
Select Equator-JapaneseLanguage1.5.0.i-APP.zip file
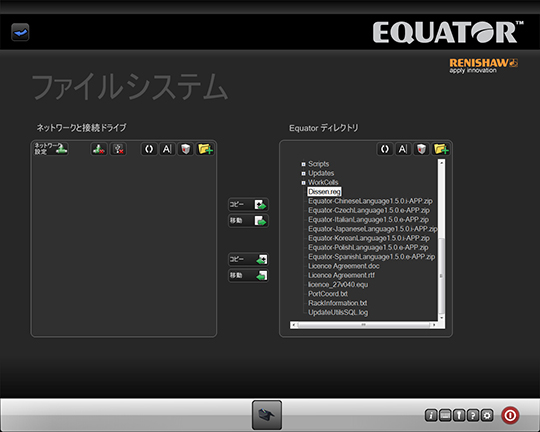[373, 229]
